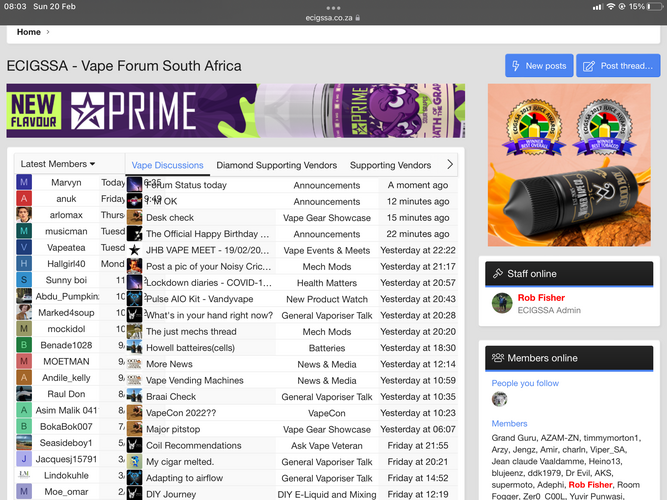
Task: Tap the Wi-Fi icon in the status bar
Action: [x=610, y=6]
